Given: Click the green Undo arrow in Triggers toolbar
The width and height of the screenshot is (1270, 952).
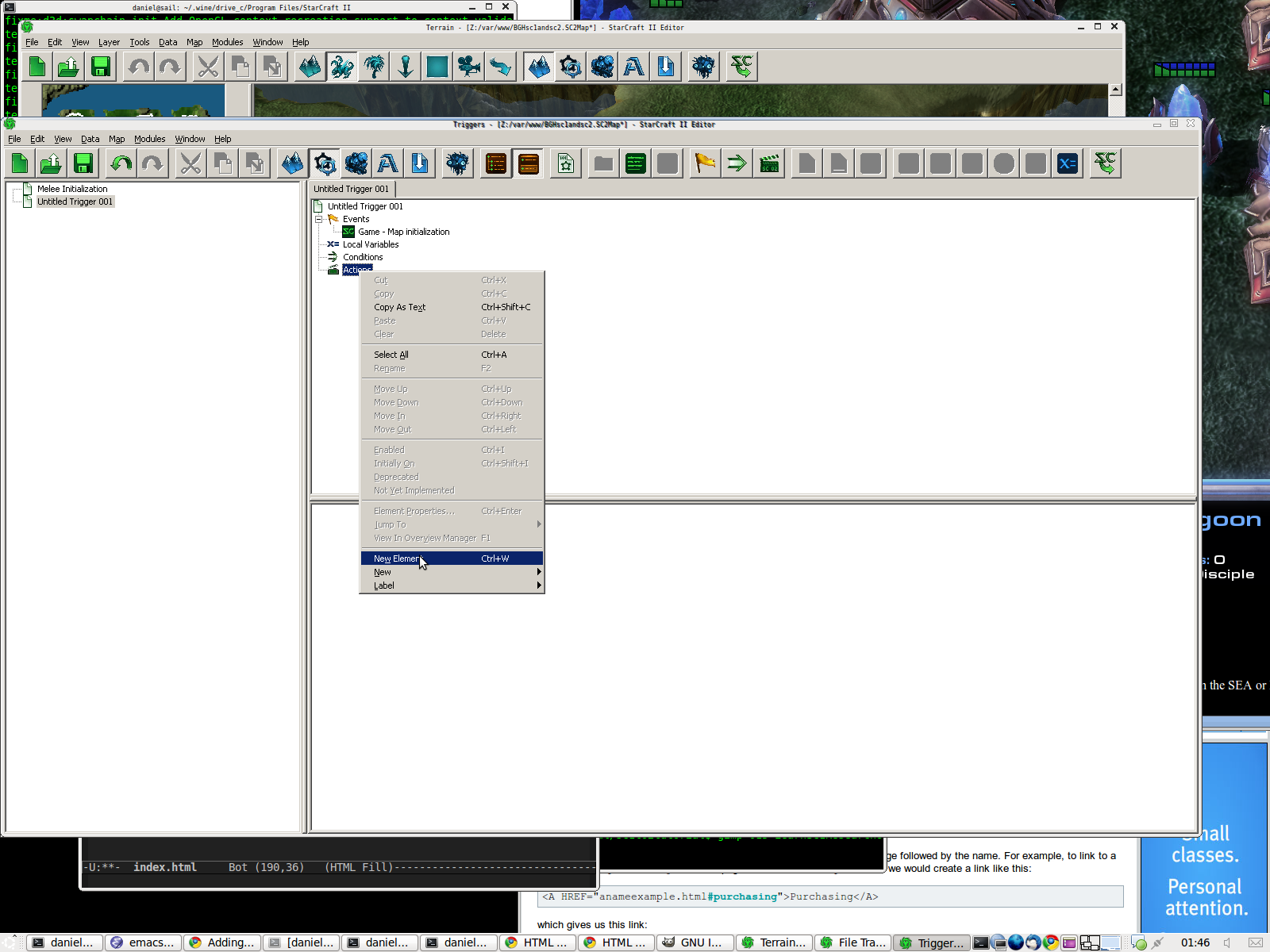Looking at the screenshot, I should point(121,164).
